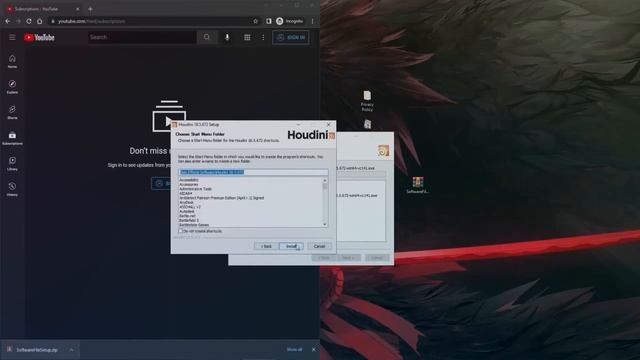Screen dimensions: 640x360
Task: Select AnyDesk in the folder list
Action: (x=187, y=202)
